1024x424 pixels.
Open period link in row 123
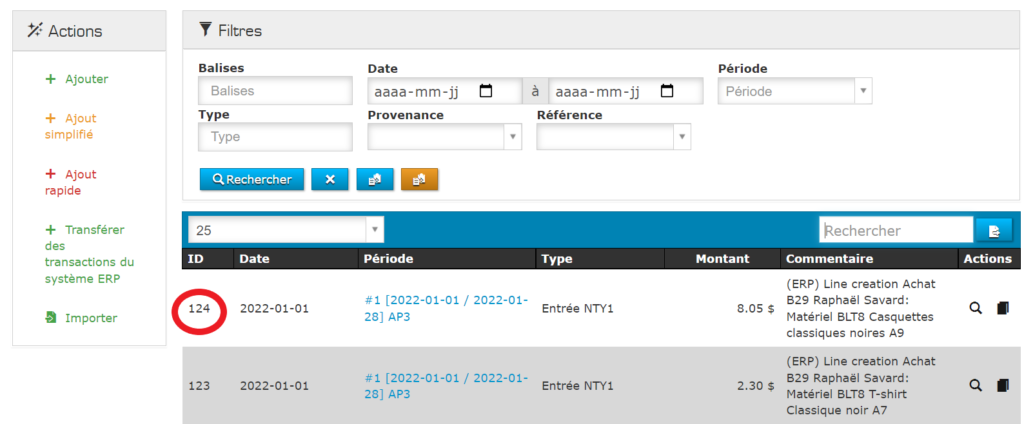[446, 385]
